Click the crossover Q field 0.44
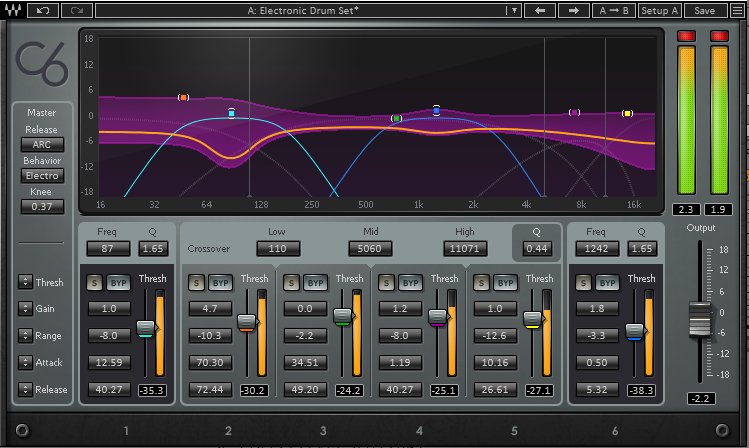This screenshot has height=448, width=749. [x=536, y=248]
